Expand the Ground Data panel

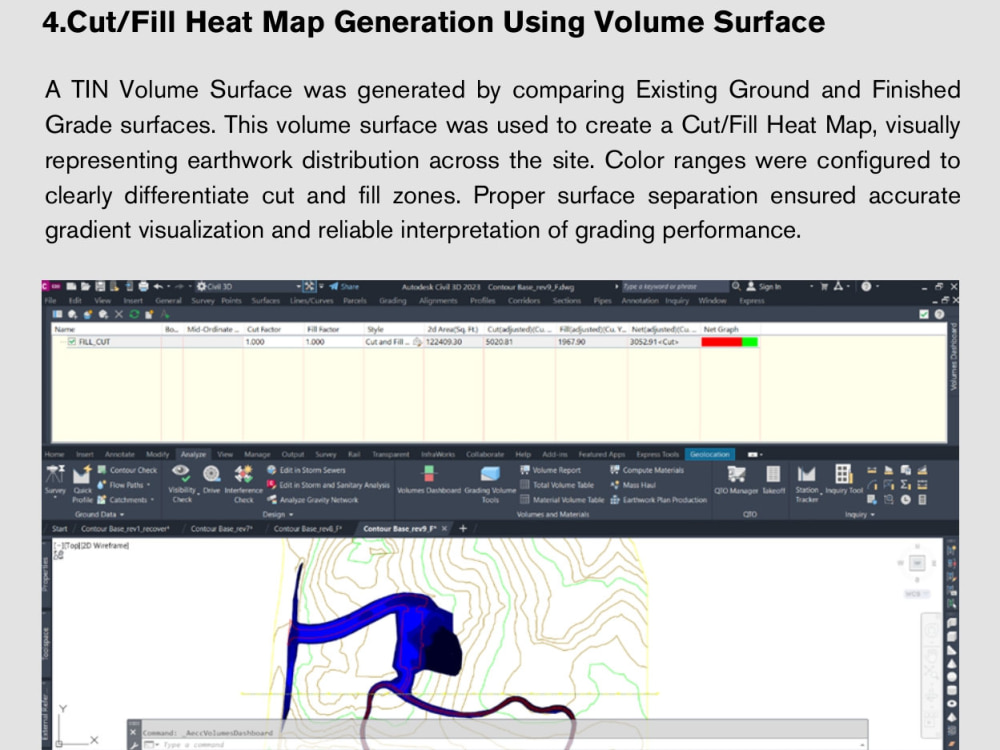(99, 515)
